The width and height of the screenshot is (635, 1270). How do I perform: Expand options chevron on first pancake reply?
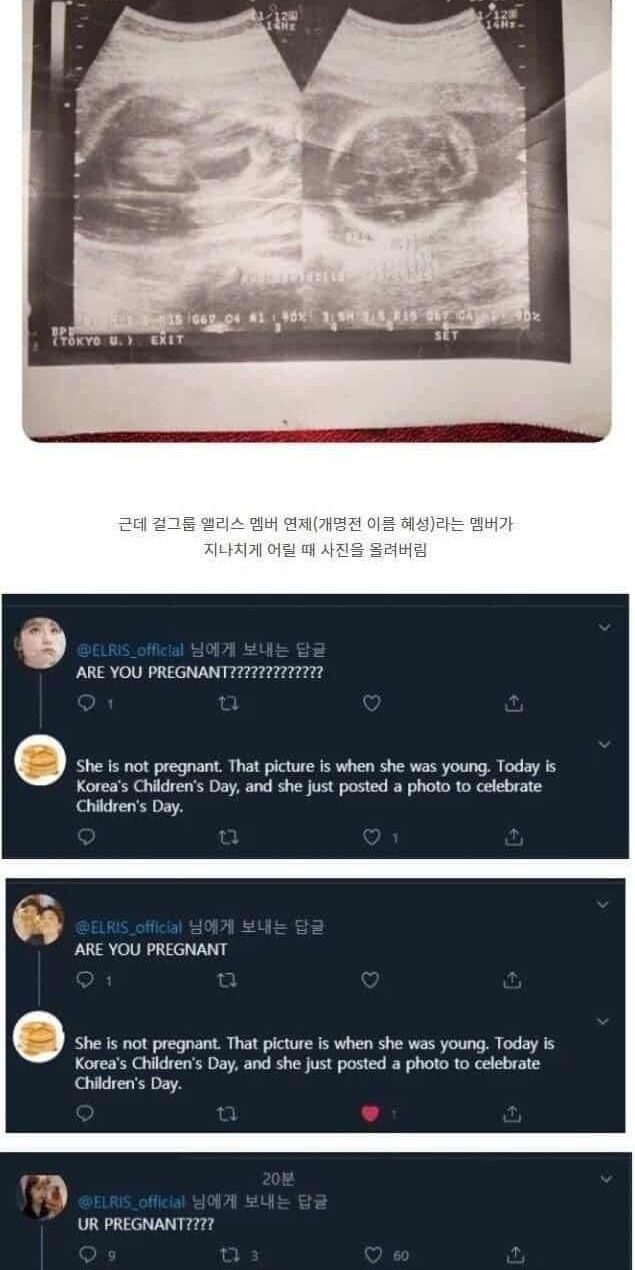(603, 745)
